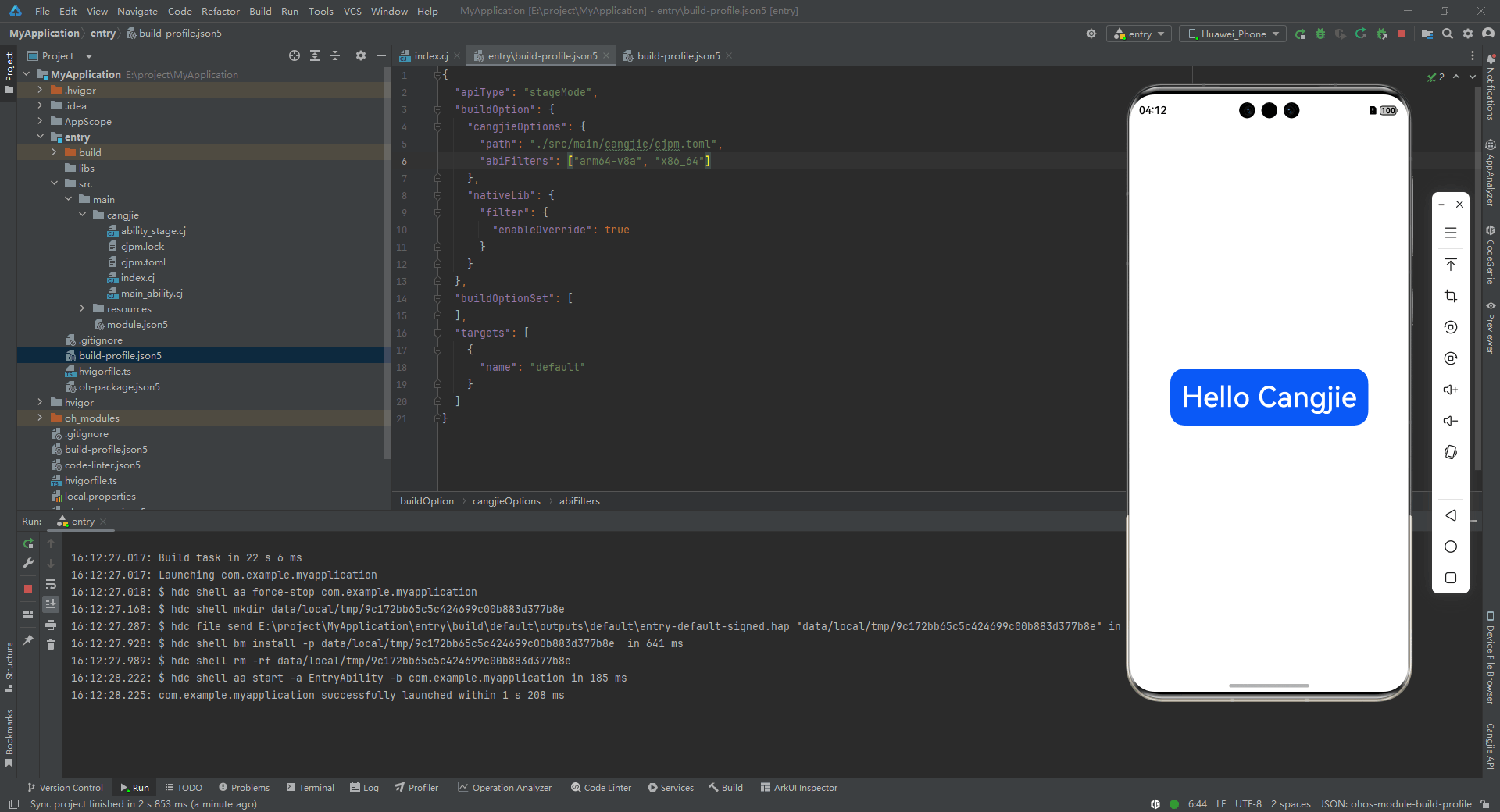Image resolution: width=1500 pixels, height=812 pixels.
Task: Rotate the emulator screen
Action: pos(1451,452)
